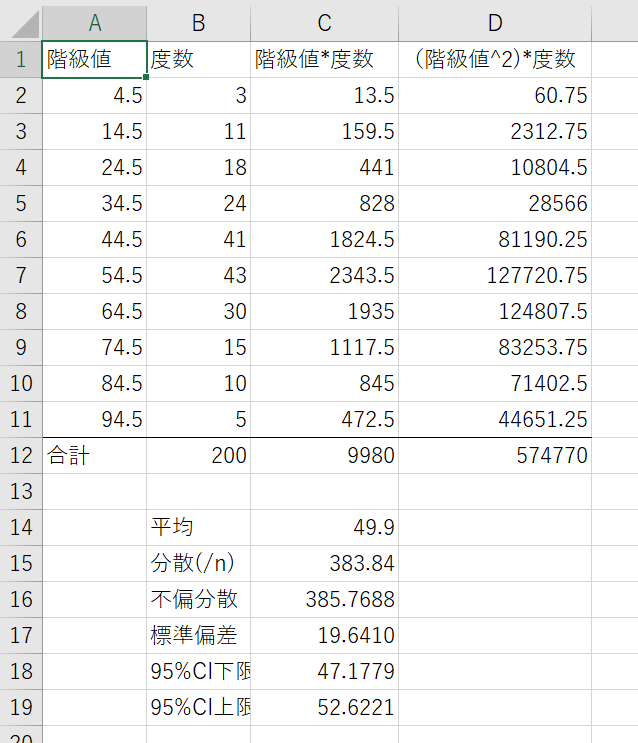This screenshot has height=743, width=638.
Task: Select cell with value 1117.5
Action: pyautogui.click(x=324, y=347)
